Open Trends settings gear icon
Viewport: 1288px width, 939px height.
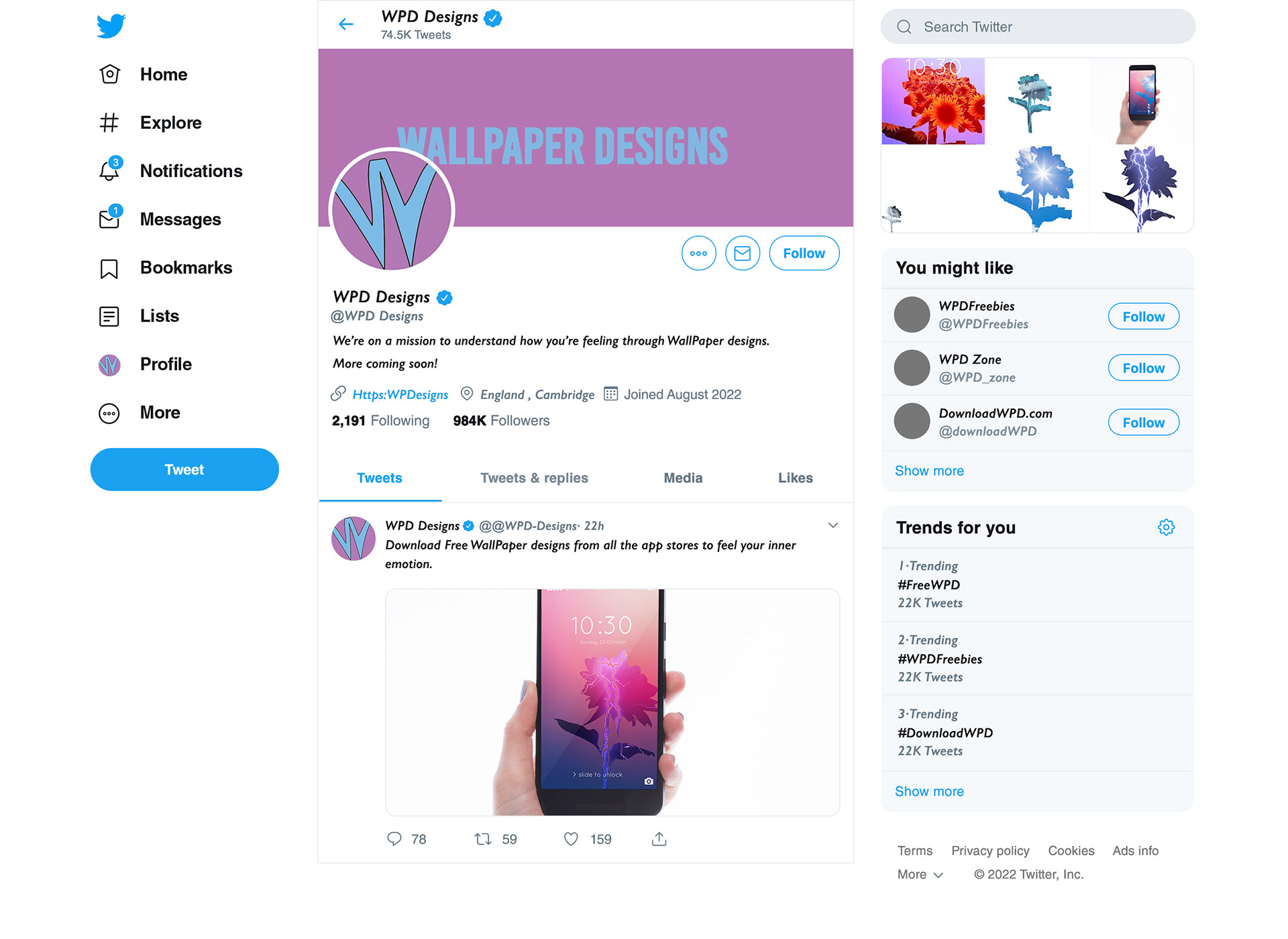1166,527
